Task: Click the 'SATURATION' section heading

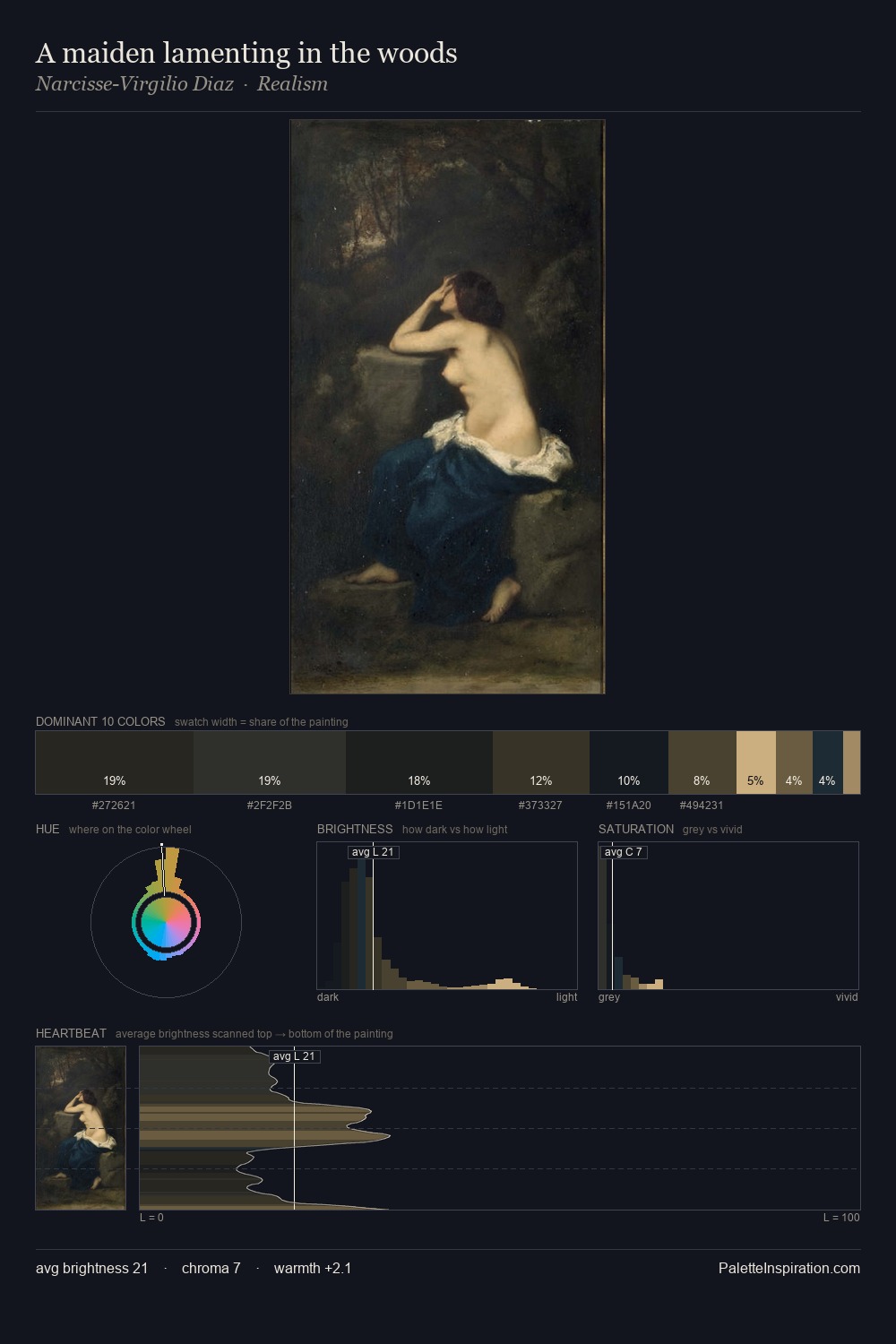Action: coord(636,829)
